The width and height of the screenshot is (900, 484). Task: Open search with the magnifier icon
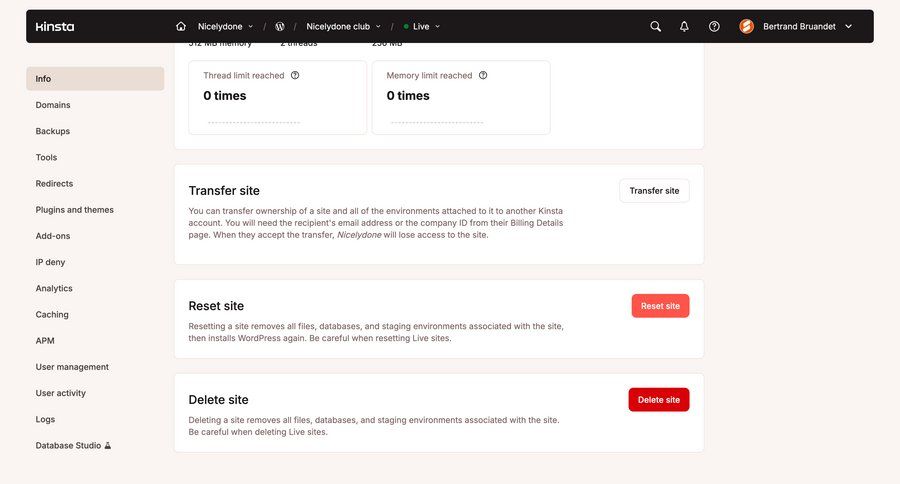click(x=656, y=27)
